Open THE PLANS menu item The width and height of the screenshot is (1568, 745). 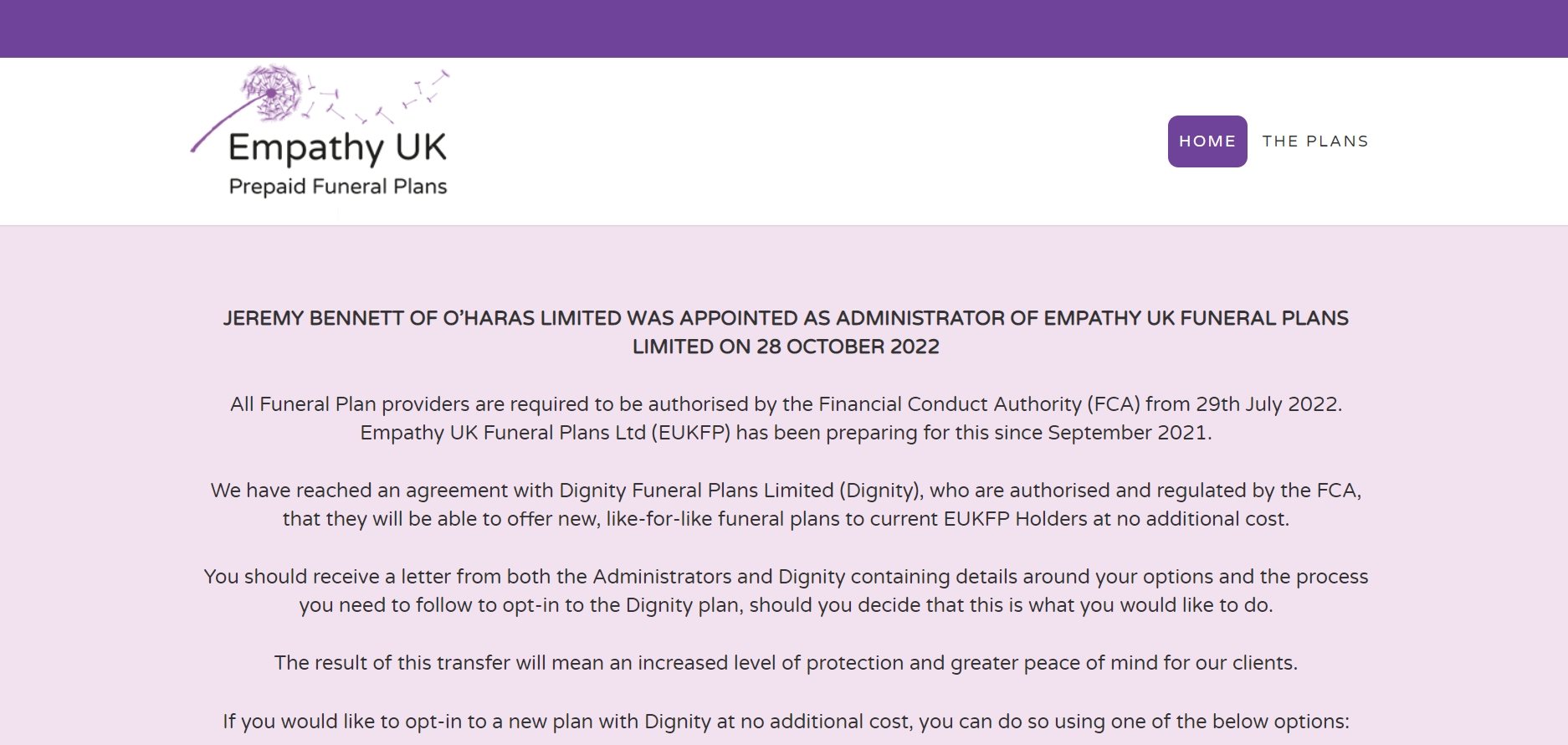(x=1315, y=141)
